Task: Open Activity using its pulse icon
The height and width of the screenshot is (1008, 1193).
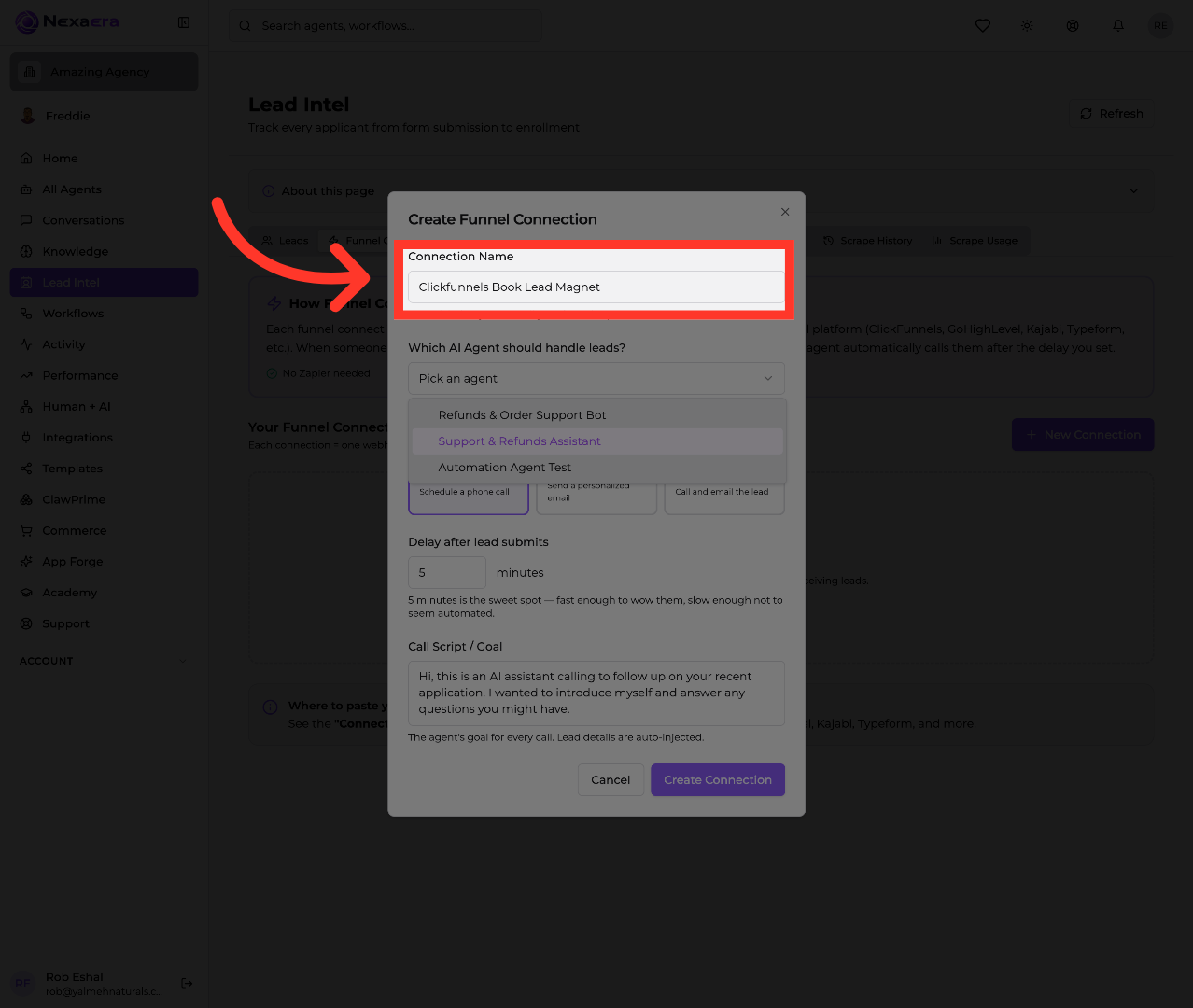Action: pyautogui.click(x=26, y=344)
